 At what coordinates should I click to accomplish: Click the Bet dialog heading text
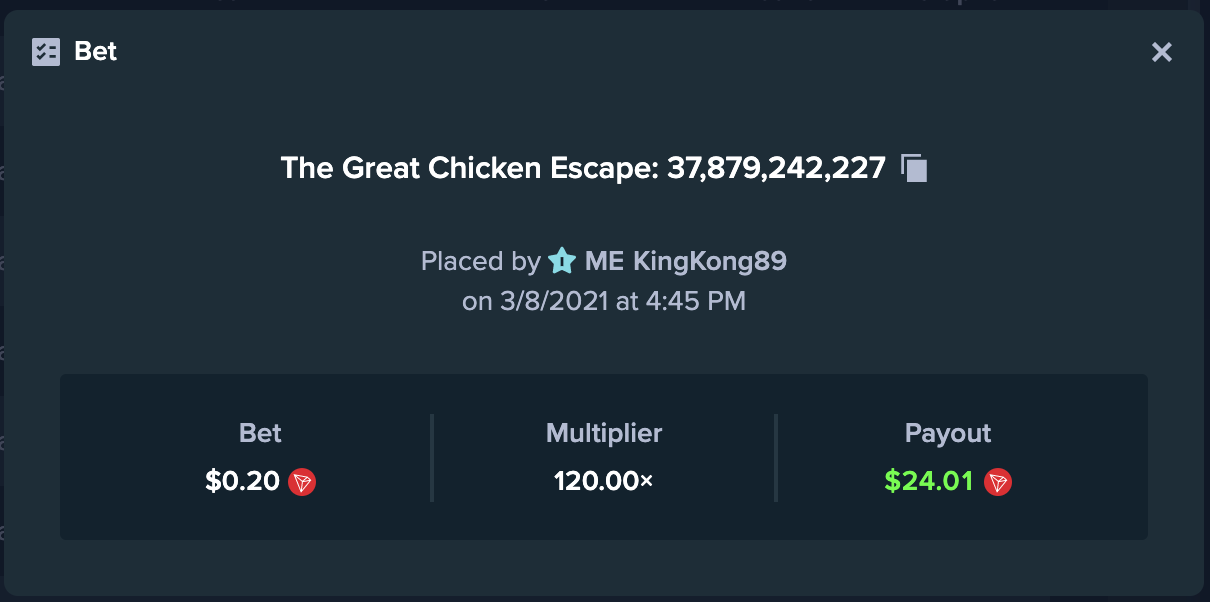coord(96,51)
